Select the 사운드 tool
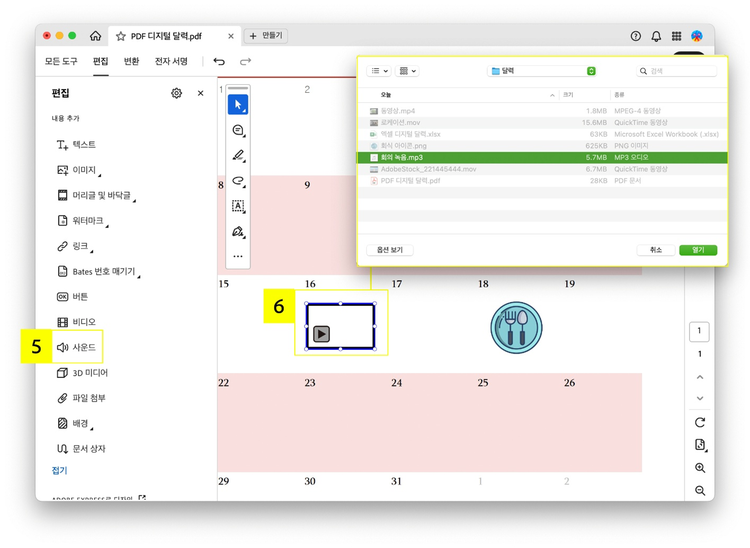The height and width of the screenshot is (548, 750). (x=77, y=347)
